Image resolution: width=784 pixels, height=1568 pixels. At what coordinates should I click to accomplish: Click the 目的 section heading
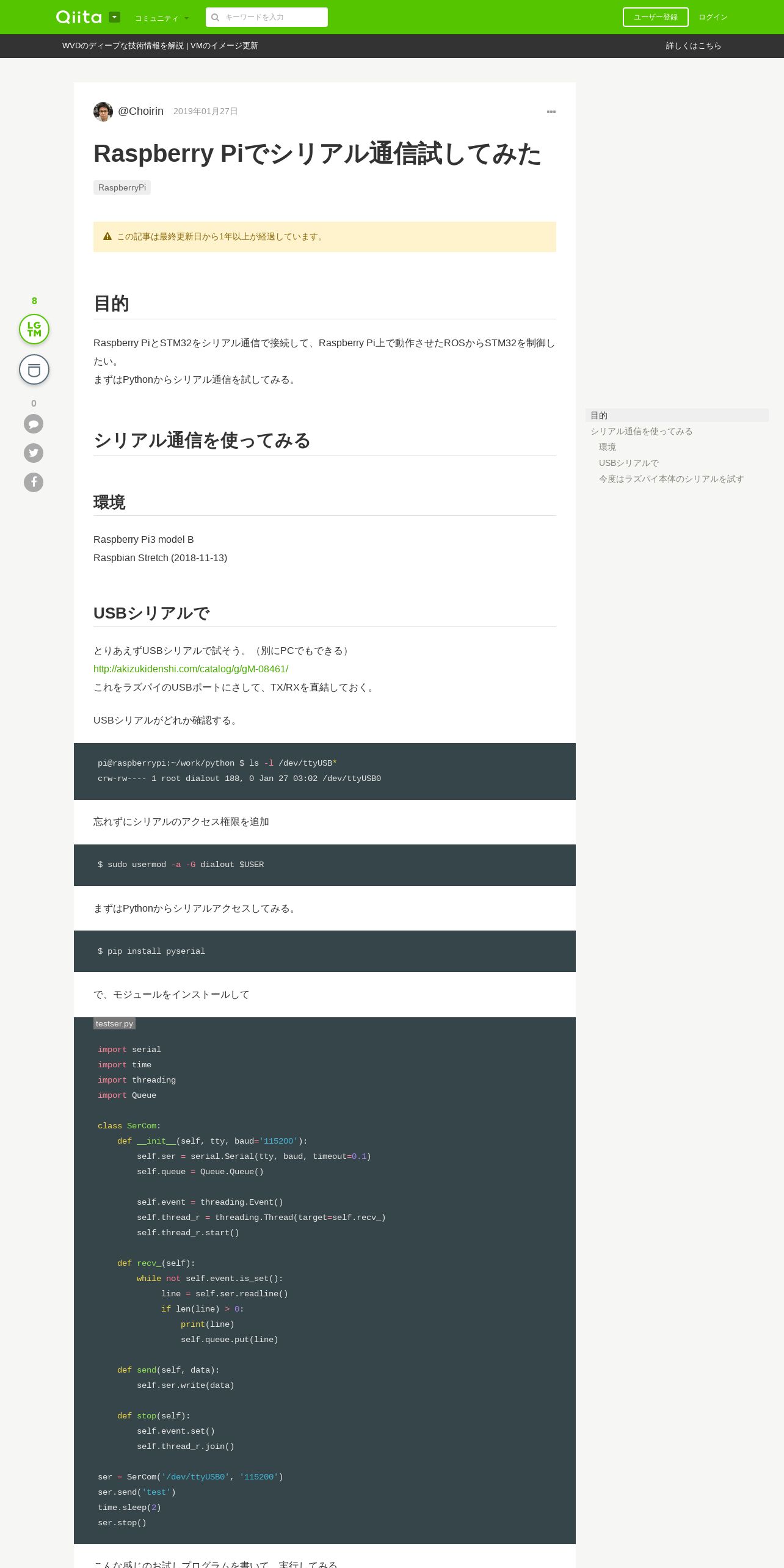point(111,303)
